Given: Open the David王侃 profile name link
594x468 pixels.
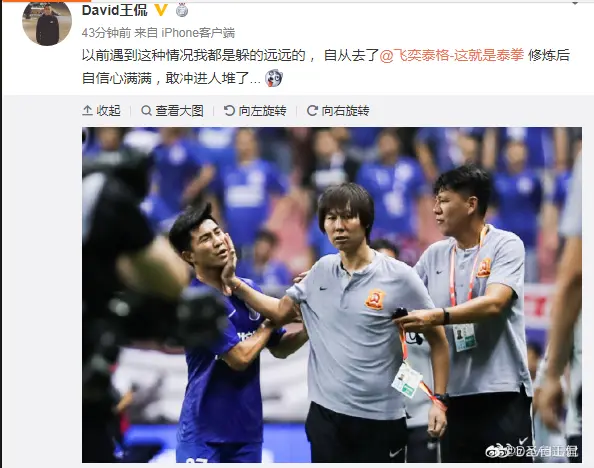Looking at the screenshot, I should tap(115, 10).
